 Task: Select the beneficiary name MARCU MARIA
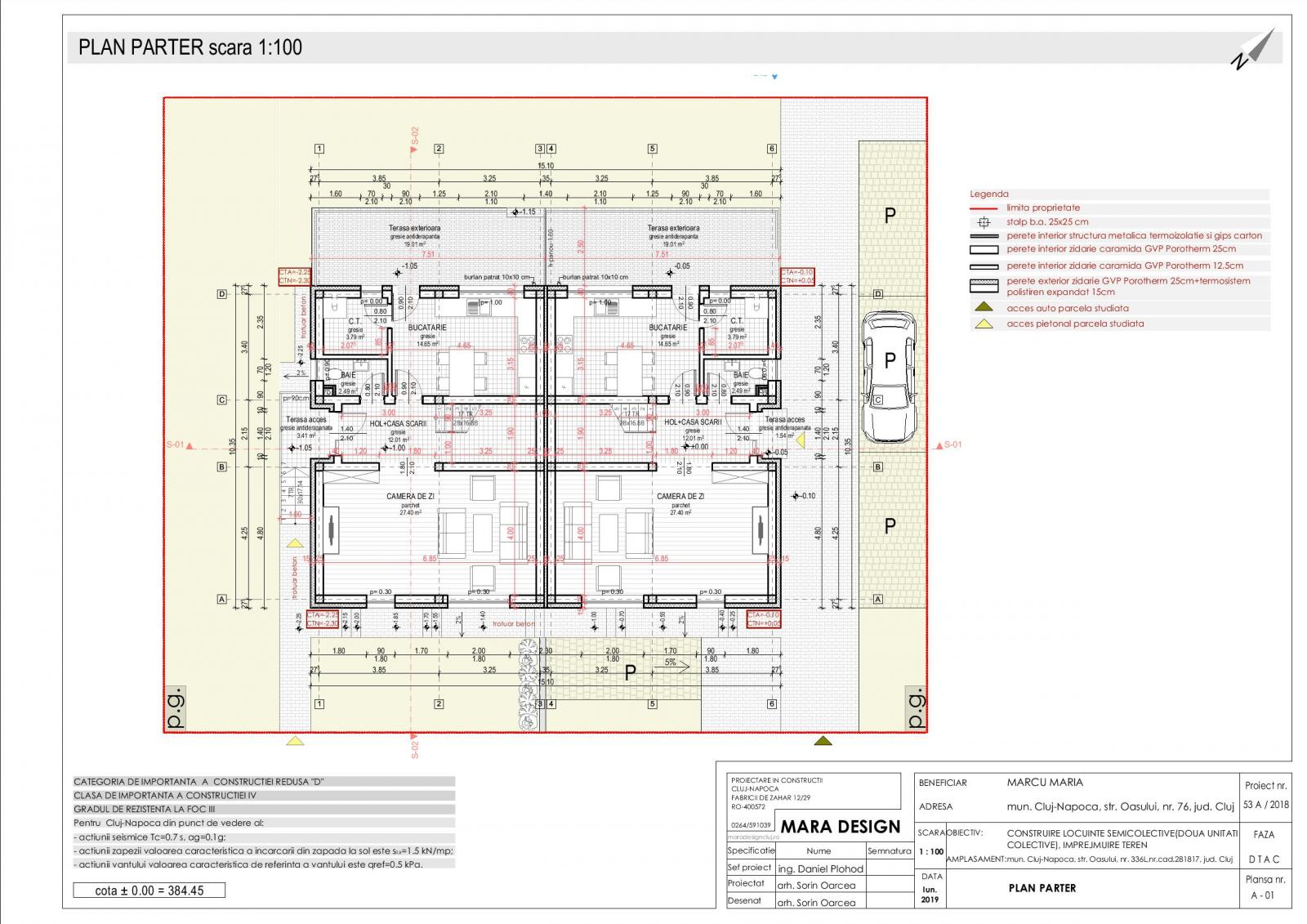[x=1045, y=782]
